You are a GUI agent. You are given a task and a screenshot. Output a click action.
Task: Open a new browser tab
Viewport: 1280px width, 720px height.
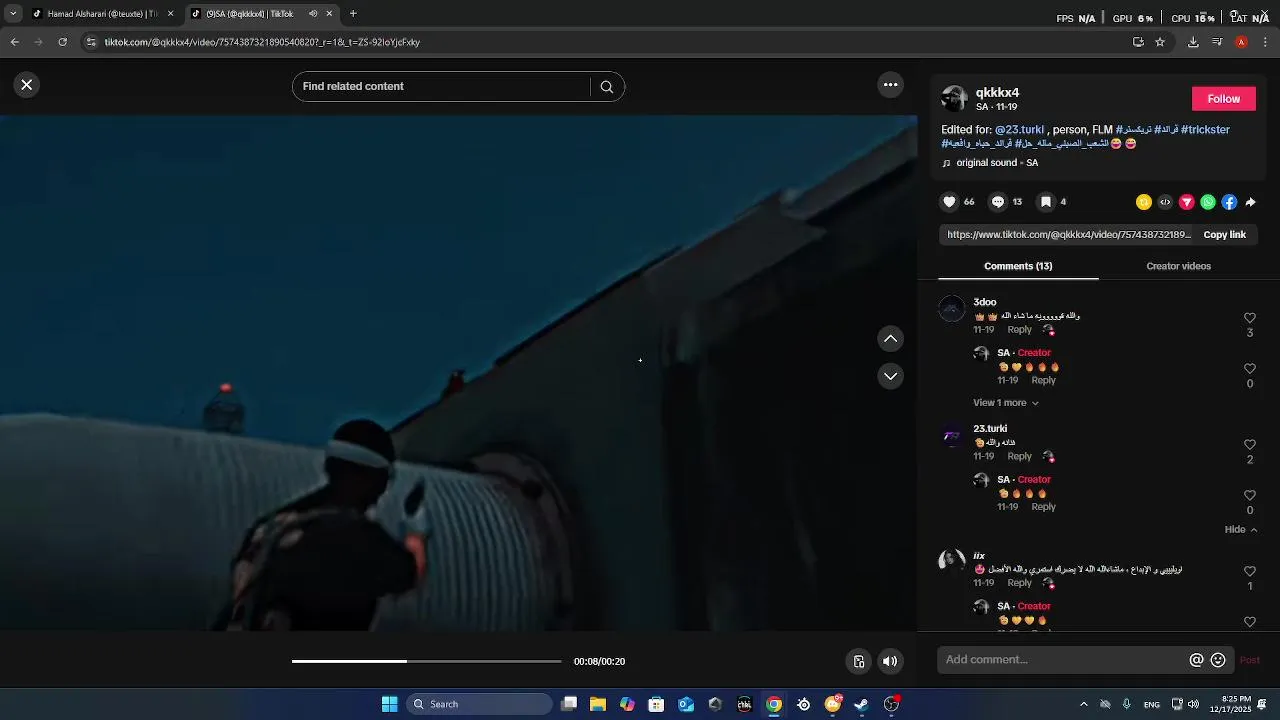[353, 14]
